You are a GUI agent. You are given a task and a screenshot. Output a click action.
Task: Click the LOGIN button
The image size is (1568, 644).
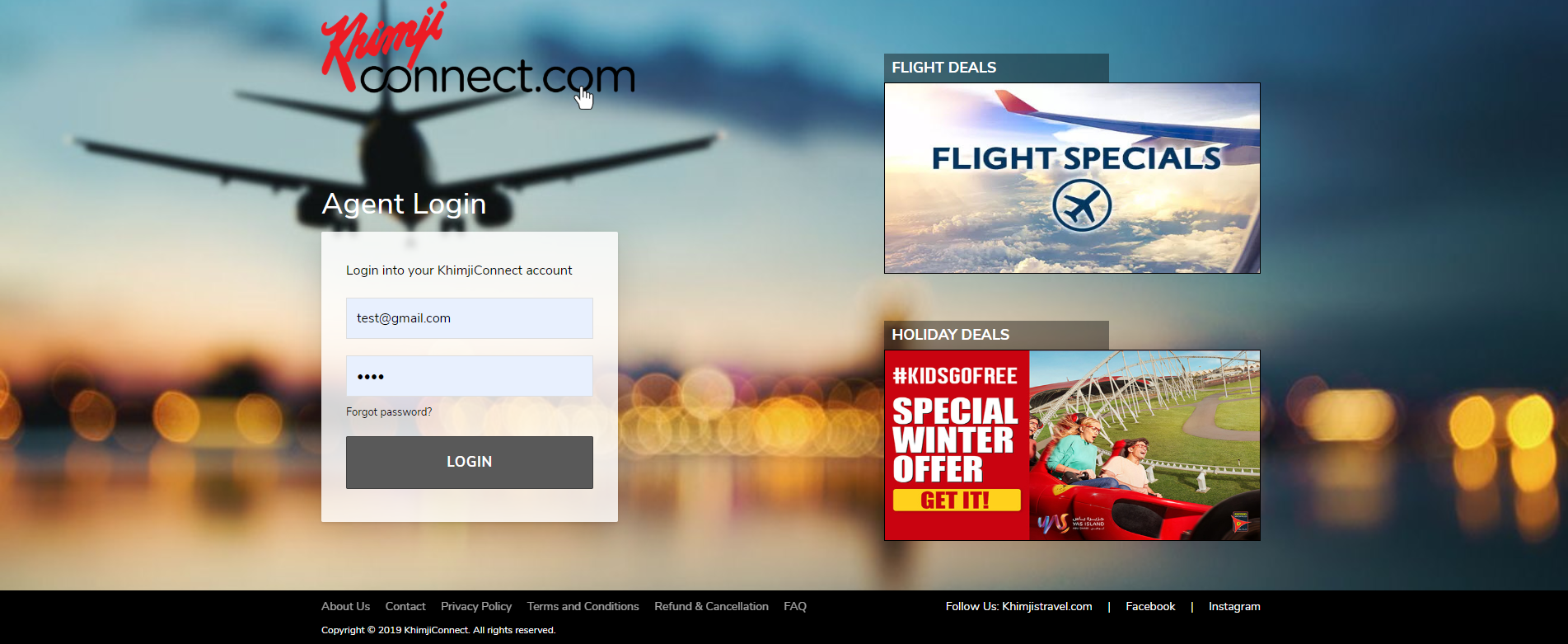click(470, 463)
